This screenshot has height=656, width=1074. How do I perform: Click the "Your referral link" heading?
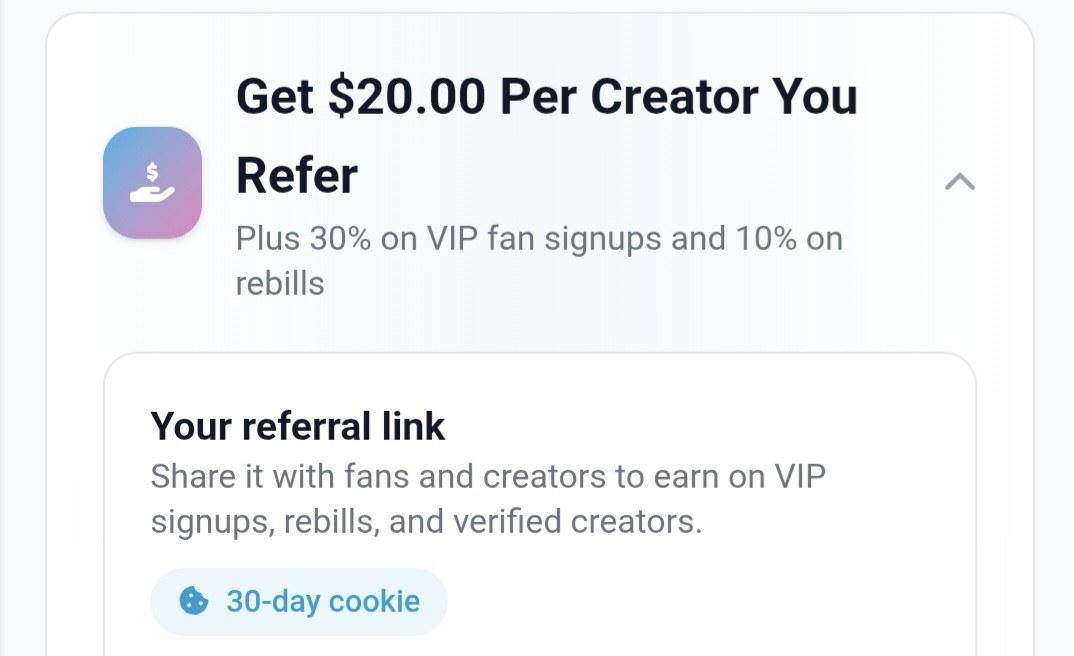point(298,427)
